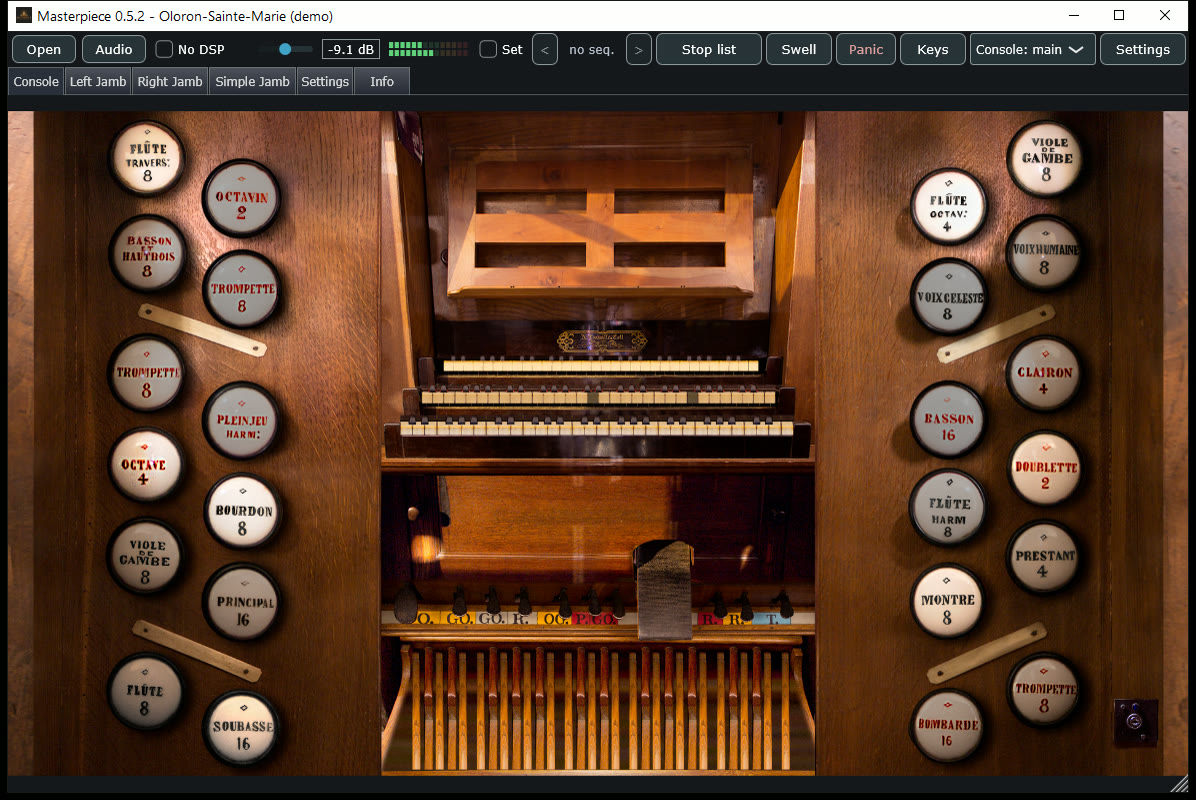This screenshot has width=1196, height=800.
Task: Click the Panic button
Action: tap(866, 50)
